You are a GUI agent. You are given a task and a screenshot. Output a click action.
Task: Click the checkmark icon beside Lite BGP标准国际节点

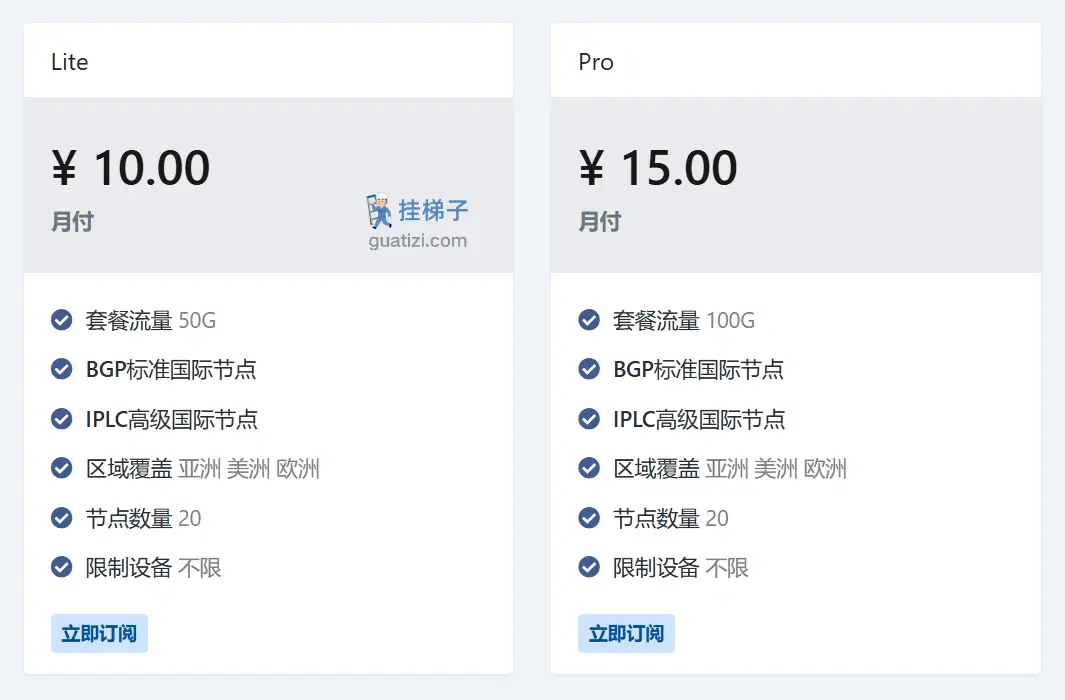tap(61, 369)
